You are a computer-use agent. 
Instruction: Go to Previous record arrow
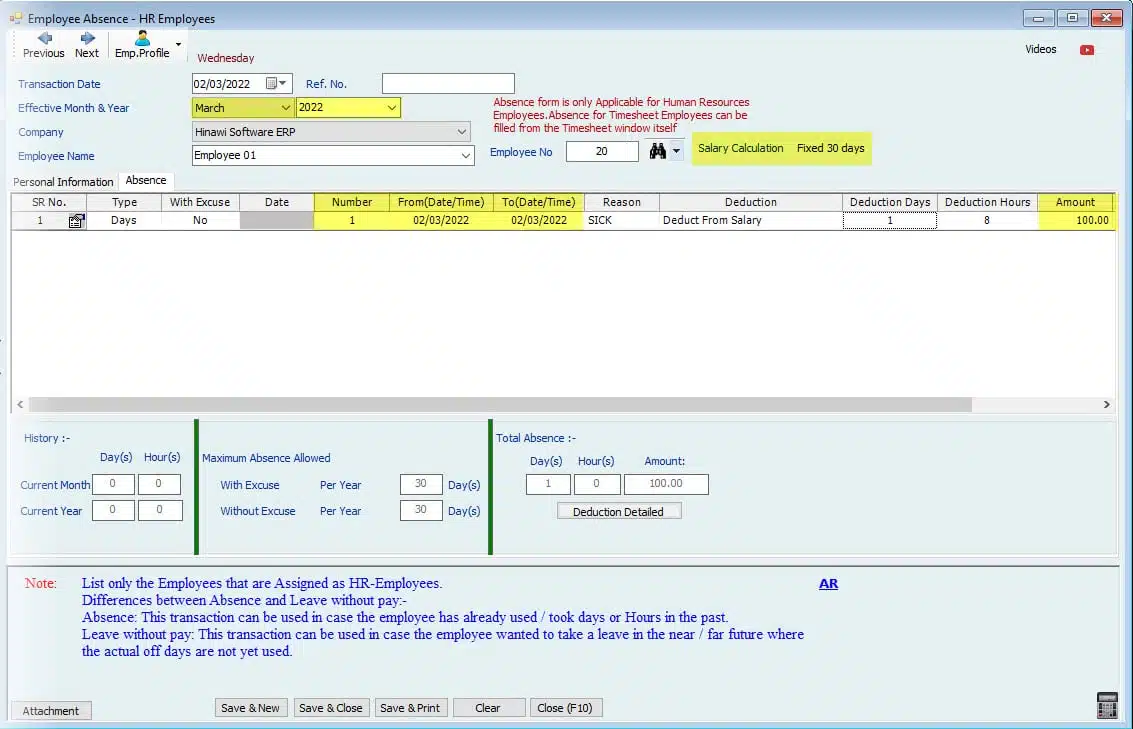[44, 45]
